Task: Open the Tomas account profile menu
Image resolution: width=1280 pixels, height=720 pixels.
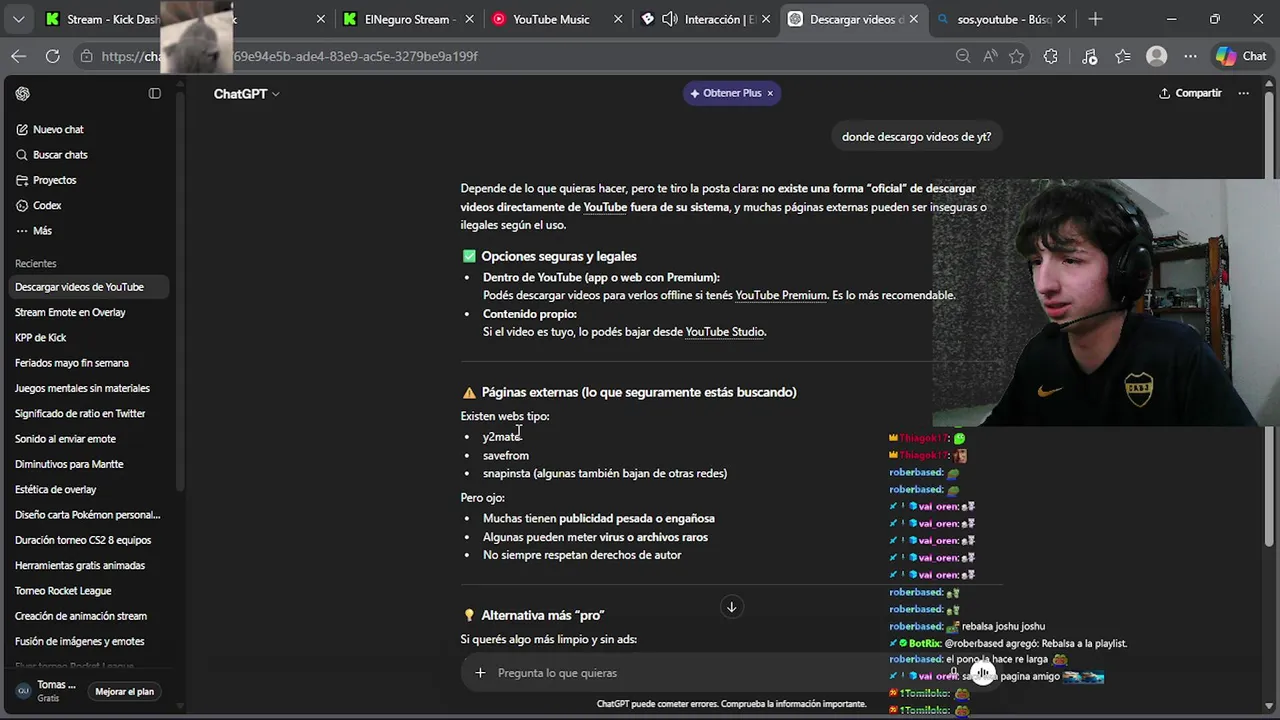Action: point(46,691)
